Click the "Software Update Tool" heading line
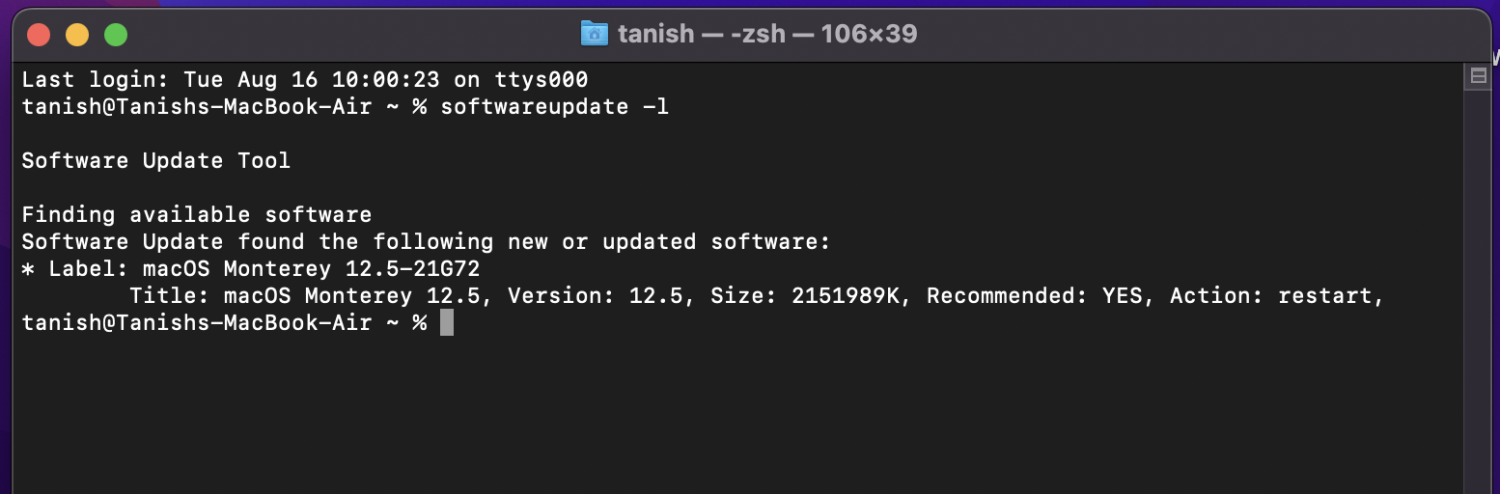1500x494 pixels. tap(156, 161)
